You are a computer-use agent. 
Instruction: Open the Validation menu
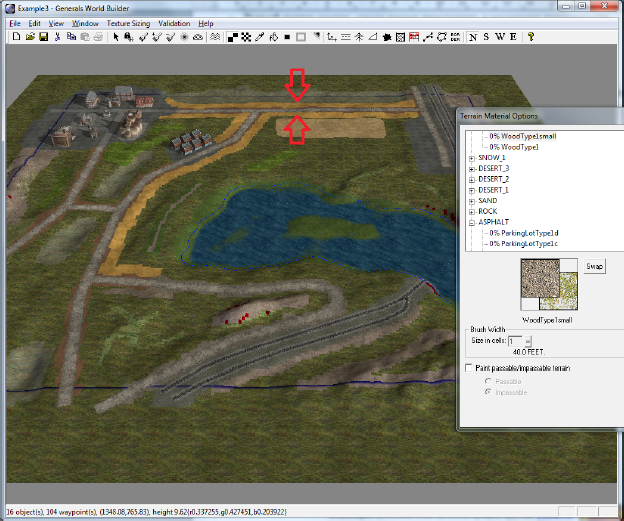(174, 23)
